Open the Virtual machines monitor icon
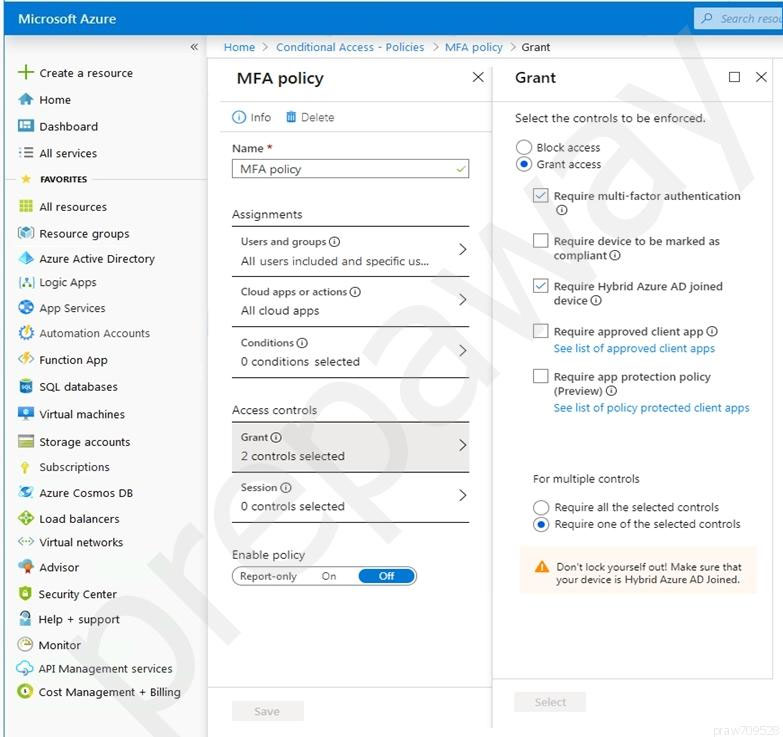Screen dimensions: 783x737 click(x=25, y=413)
